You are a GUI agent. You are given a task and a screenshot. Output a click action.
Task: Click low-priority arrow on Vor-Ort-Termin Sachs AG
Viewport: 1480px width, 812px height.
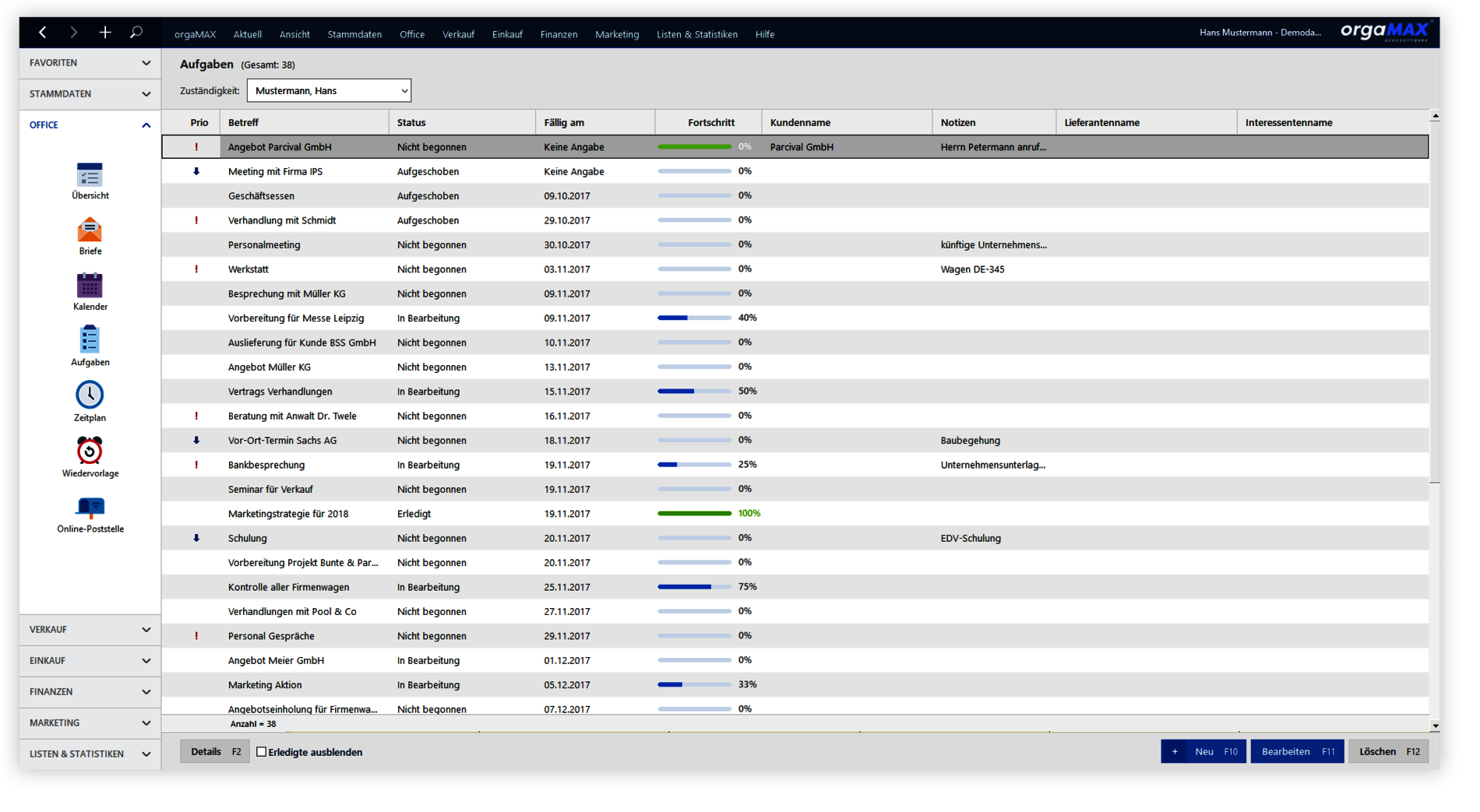pyautogui.click(x=196, y=441)
